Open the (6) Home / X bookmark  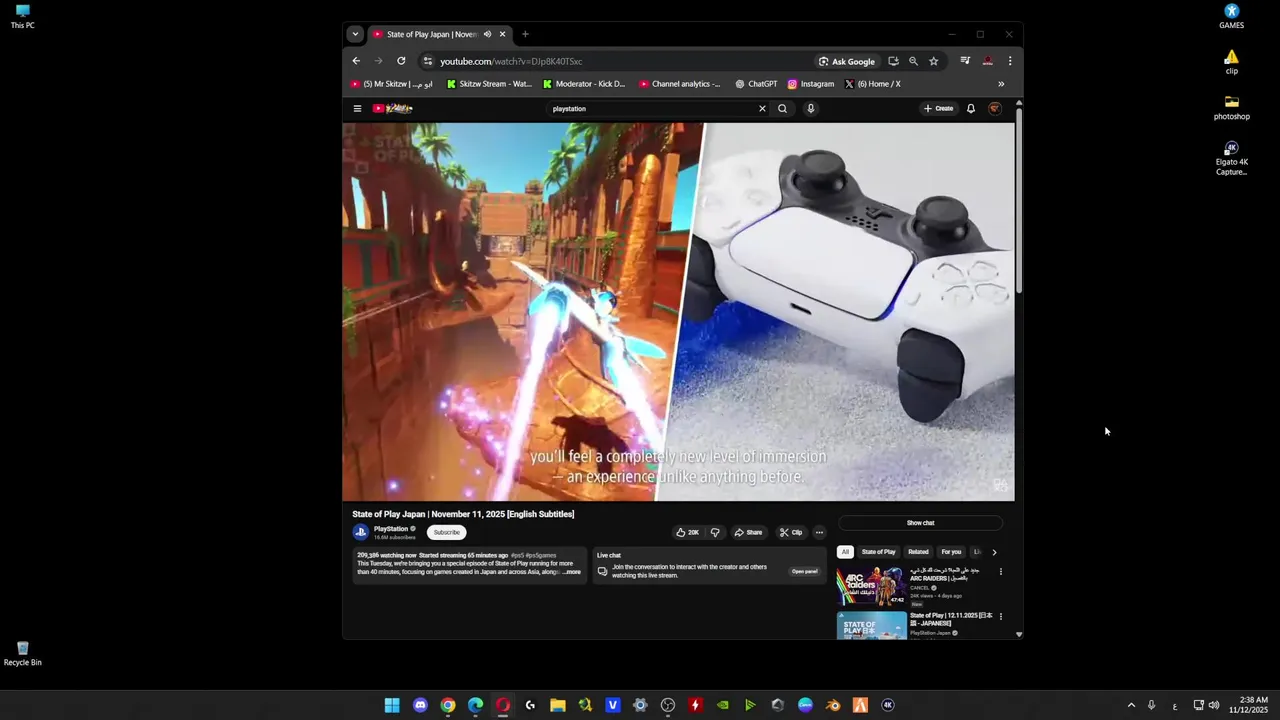(873, 84)
